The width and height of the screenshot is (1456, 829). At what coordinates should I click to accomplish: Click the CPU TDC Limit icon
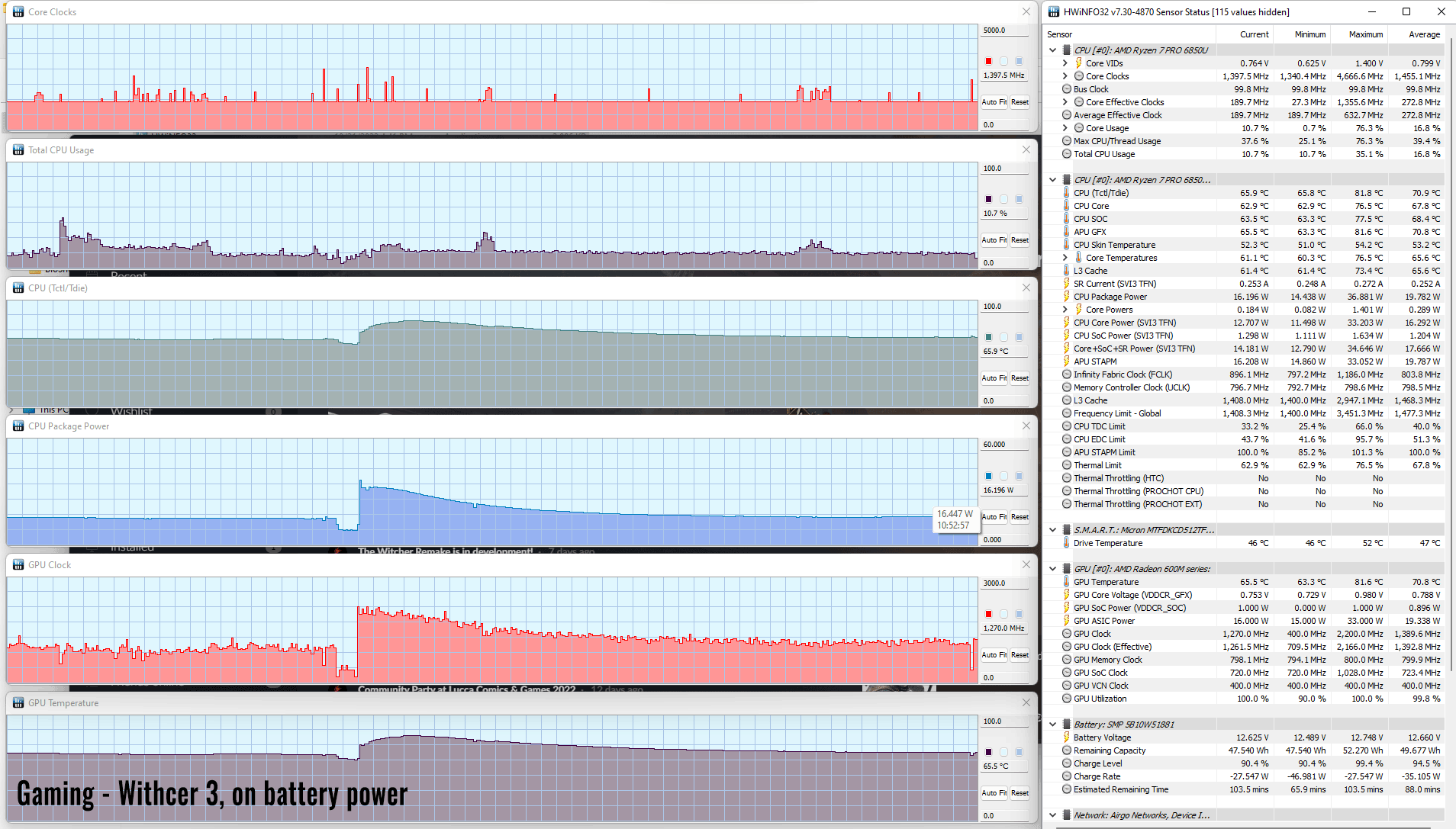1067,426
